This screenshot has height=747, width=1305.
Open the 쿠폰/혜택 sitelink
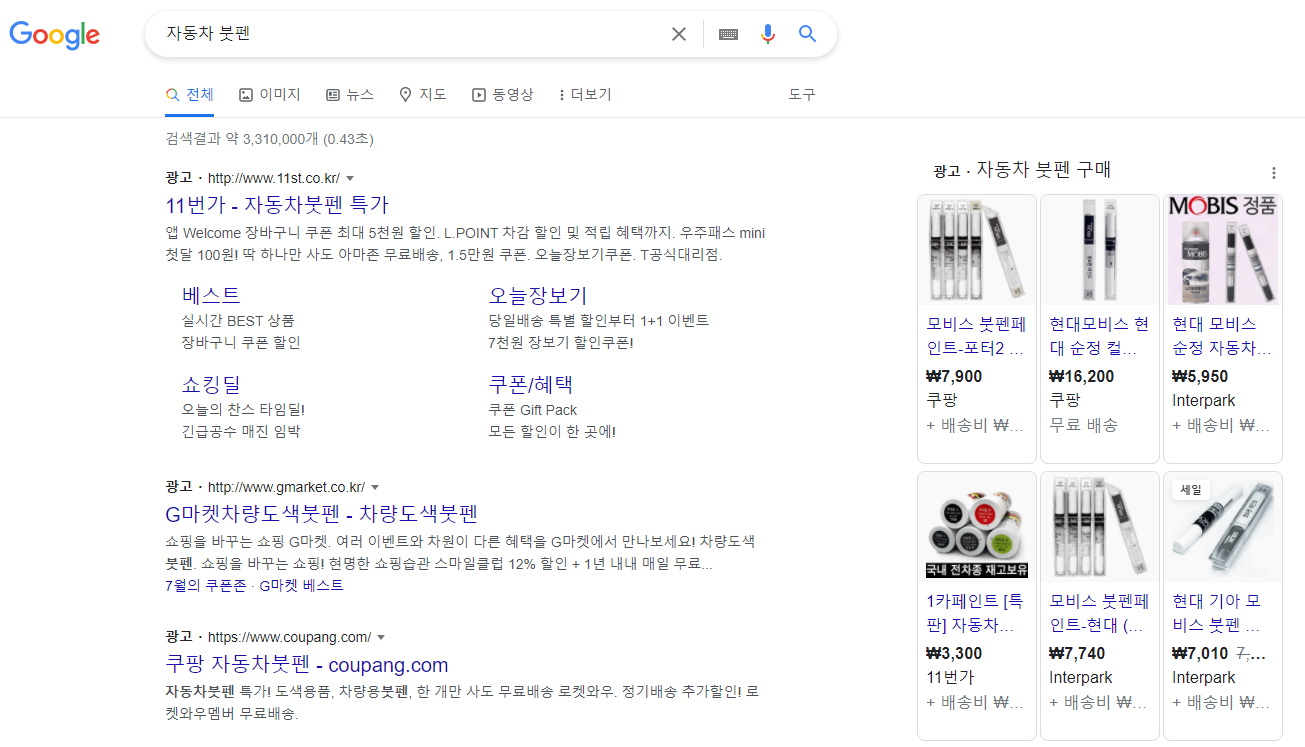[531, 385]
